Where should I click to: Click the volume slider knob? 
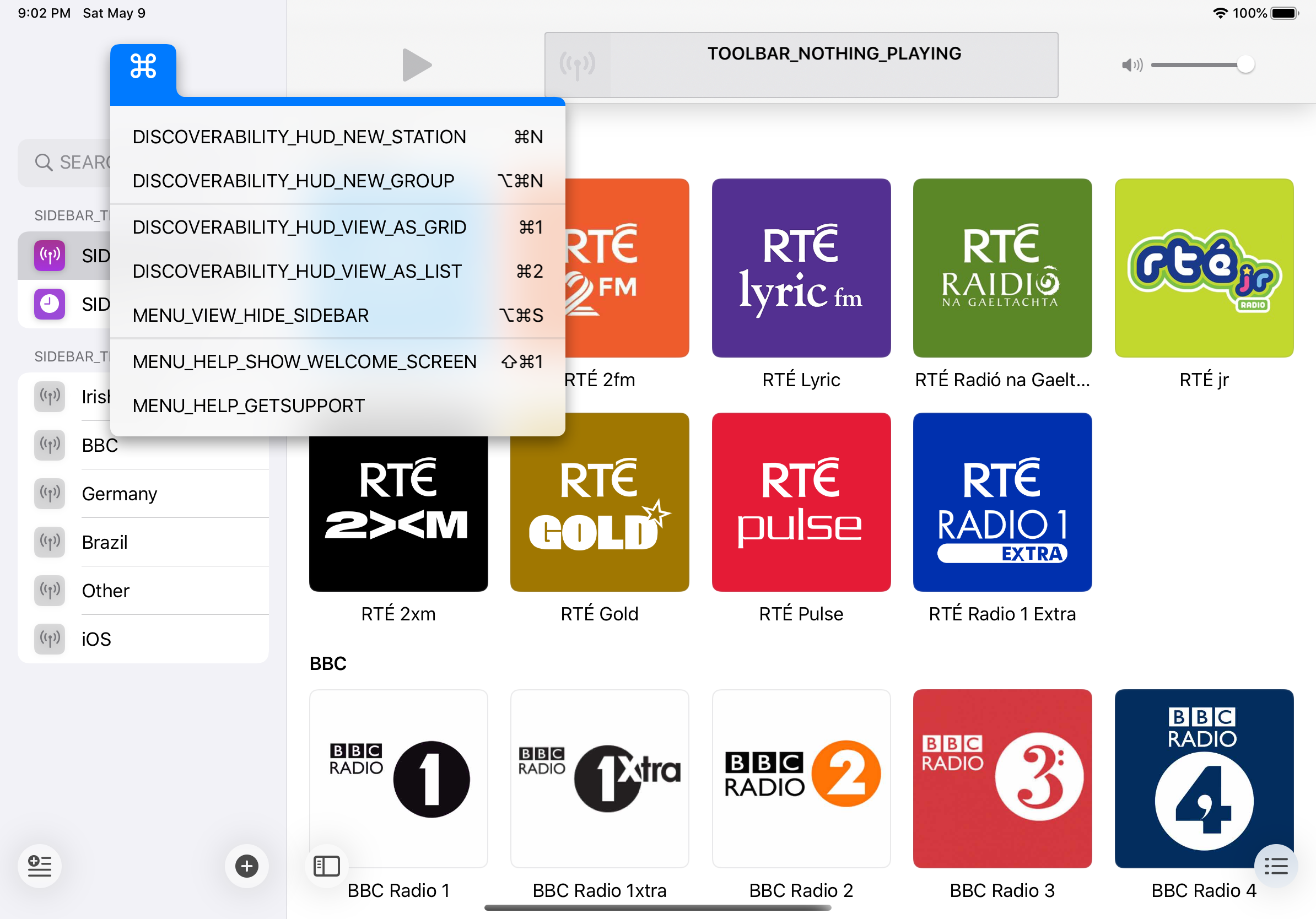pos(1245,65)
